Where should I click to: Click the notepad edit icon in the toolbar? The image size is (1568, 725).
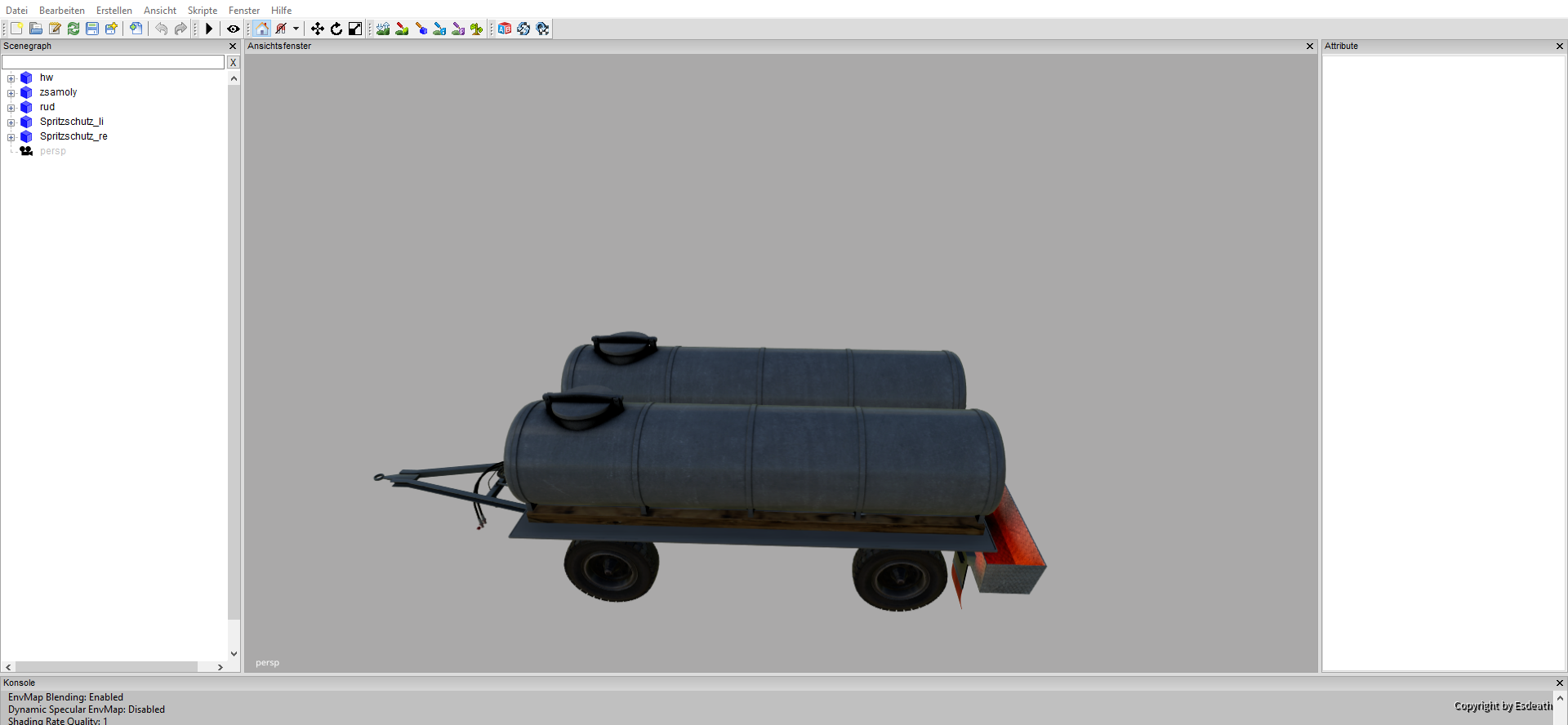[x=55, y=29]
